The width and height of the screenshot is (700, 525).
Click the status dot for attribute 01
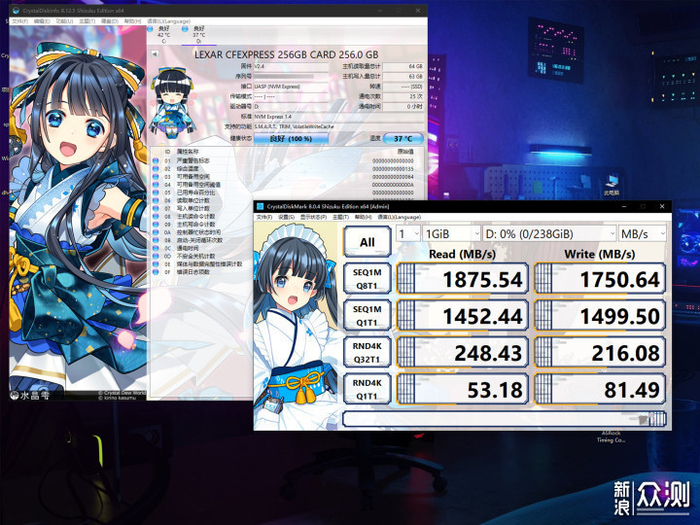(155, 161)
